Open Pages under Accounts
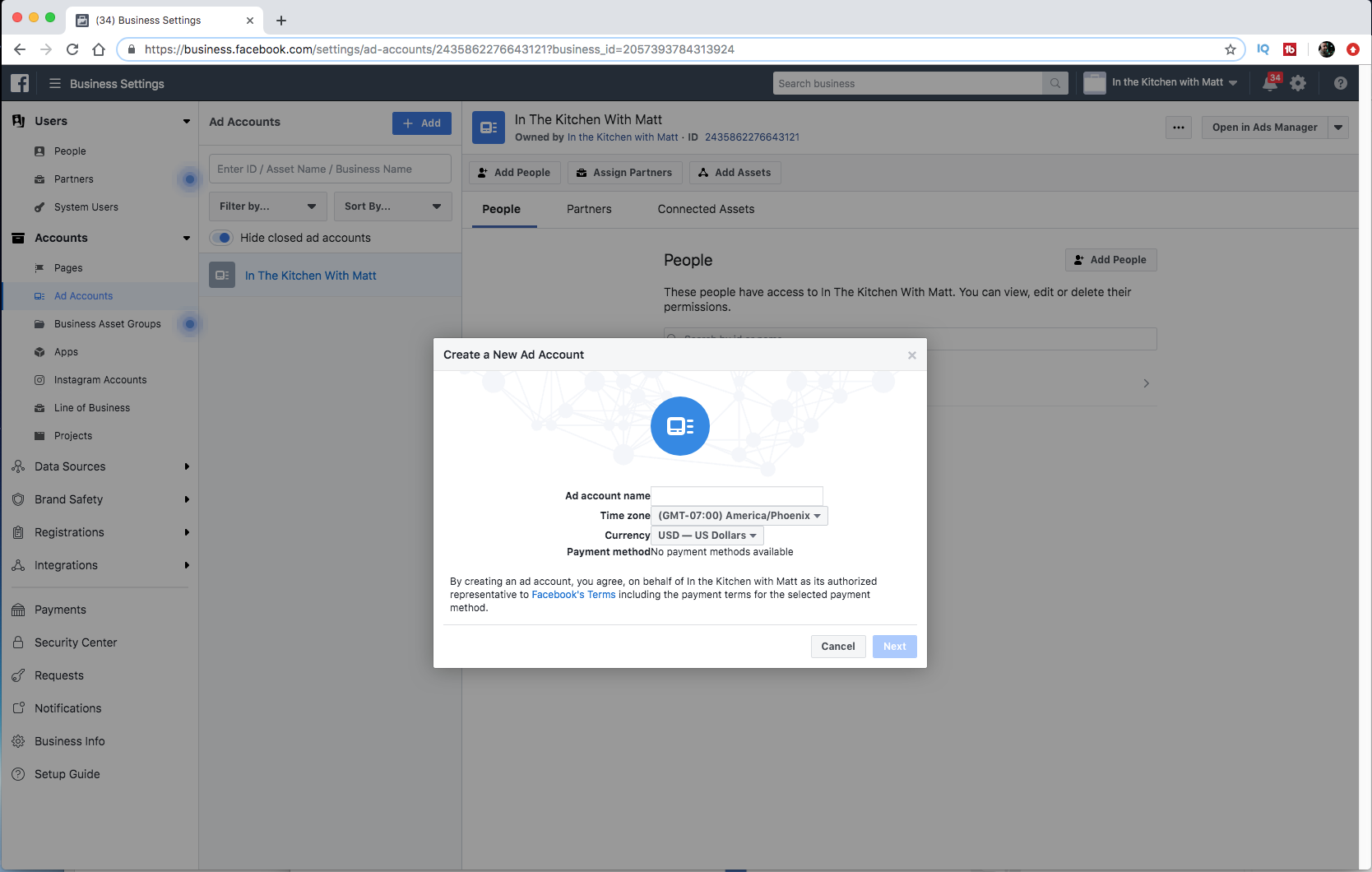 (68, 268)
